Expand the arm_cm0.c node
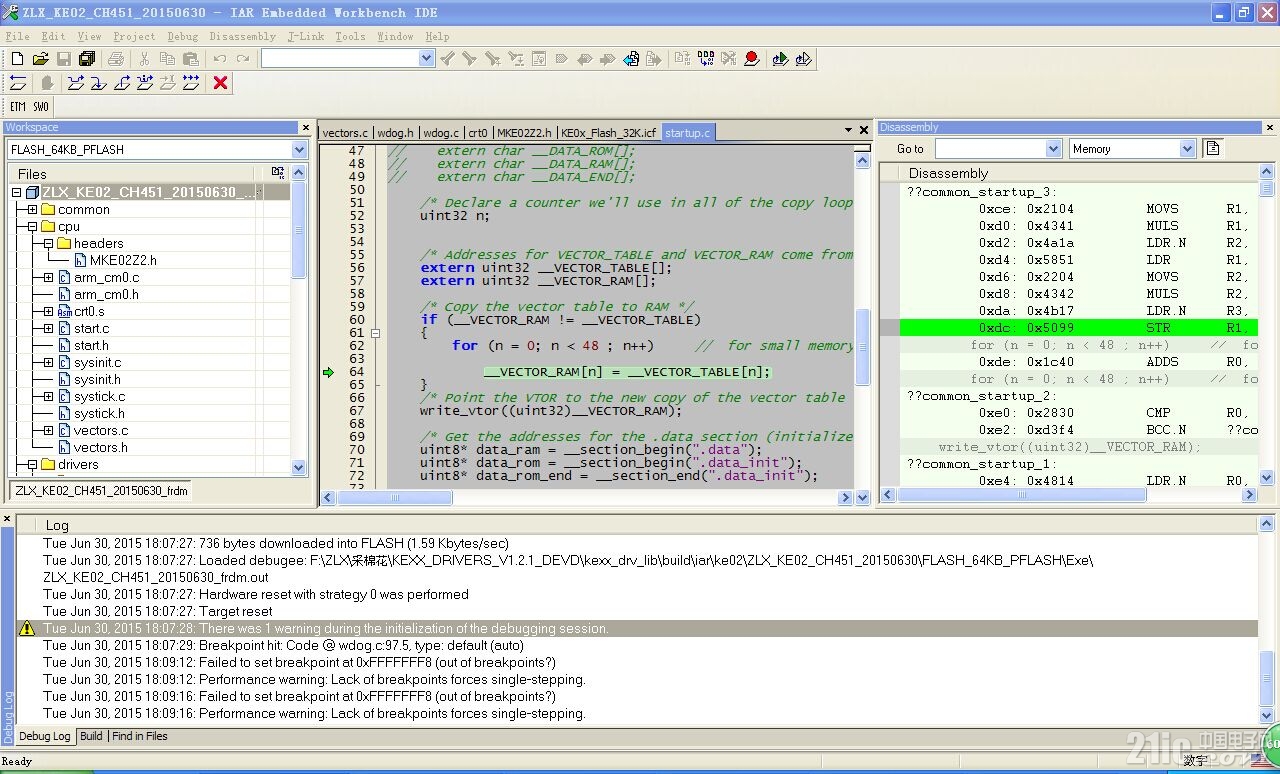The image size is (1280, 774). tap(48, 278)
